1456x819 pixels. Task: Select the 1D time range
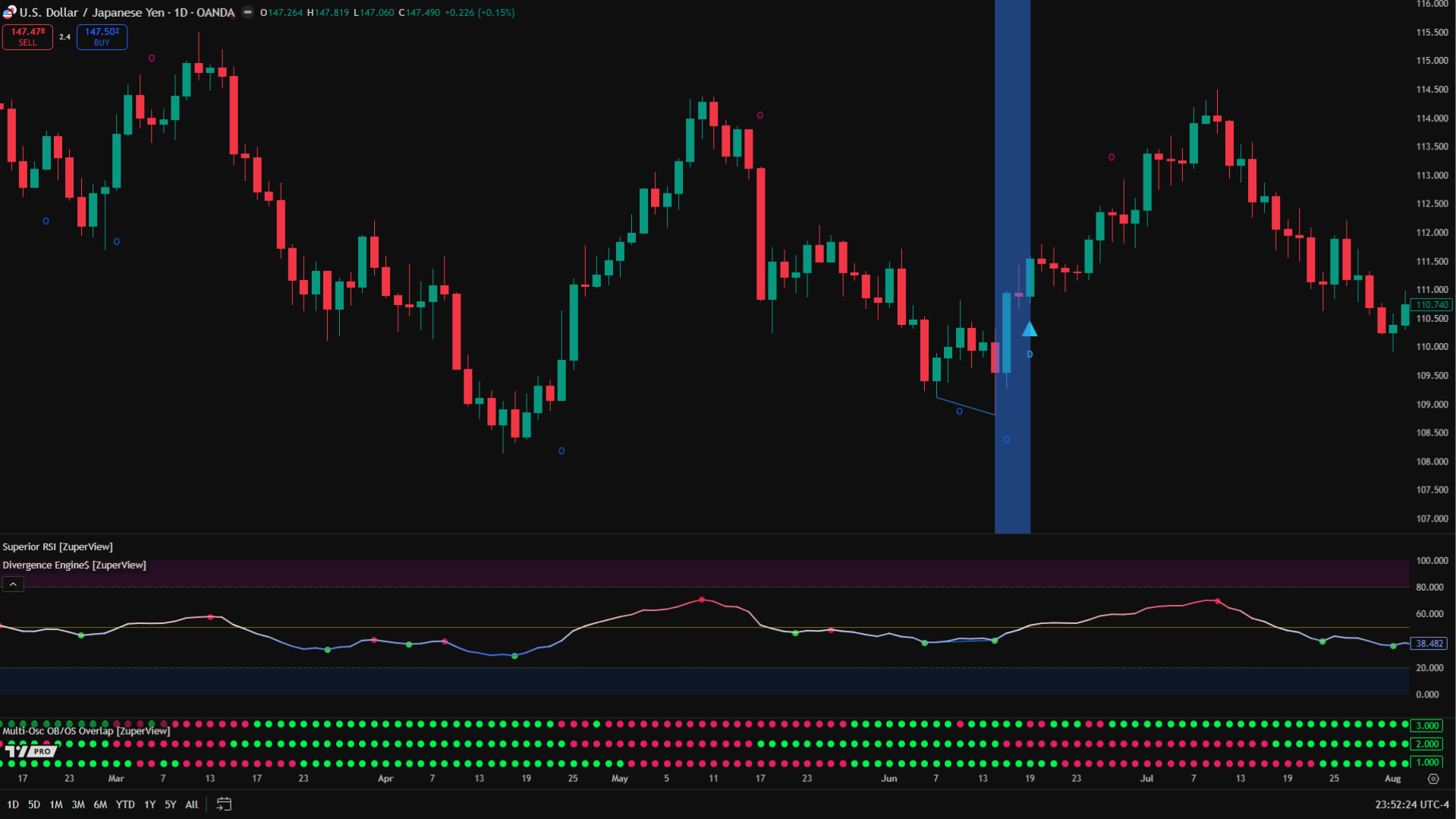coord(13,805)
